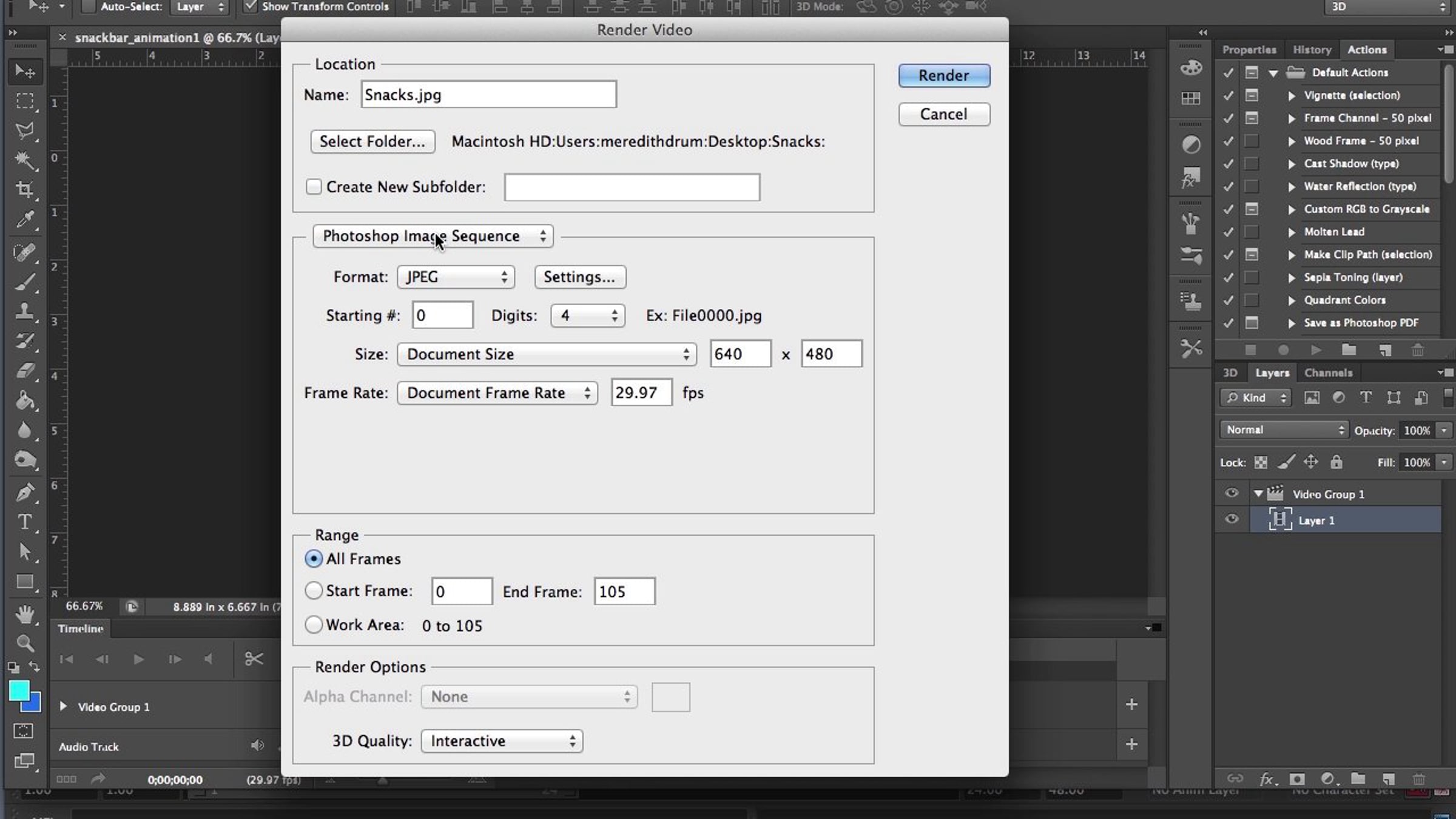Click the Render button

[x=944, y=76]
